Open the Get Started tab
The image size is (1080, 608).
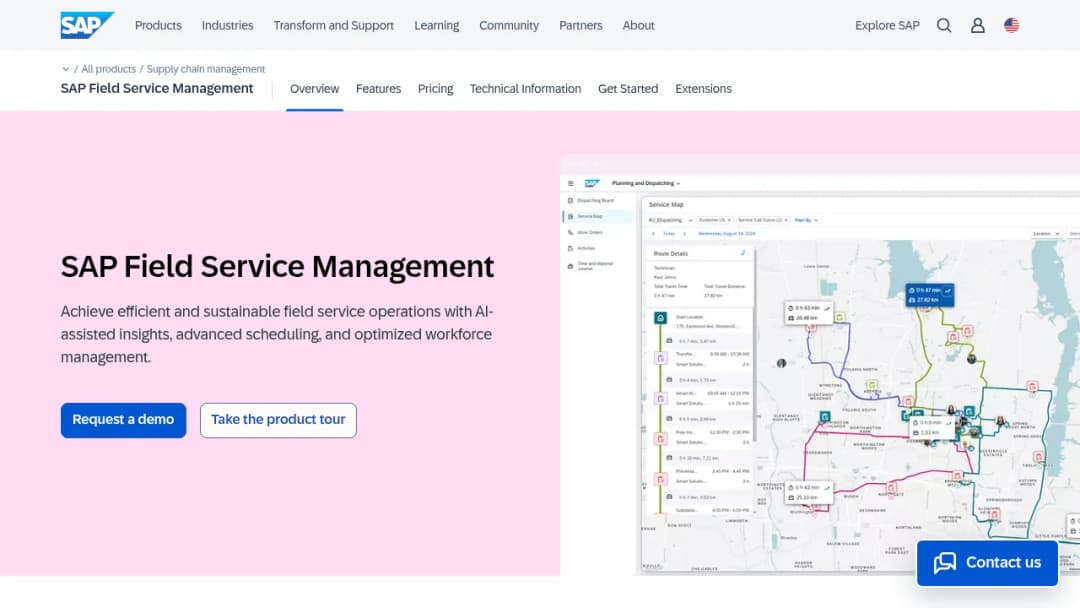(628, 89)
